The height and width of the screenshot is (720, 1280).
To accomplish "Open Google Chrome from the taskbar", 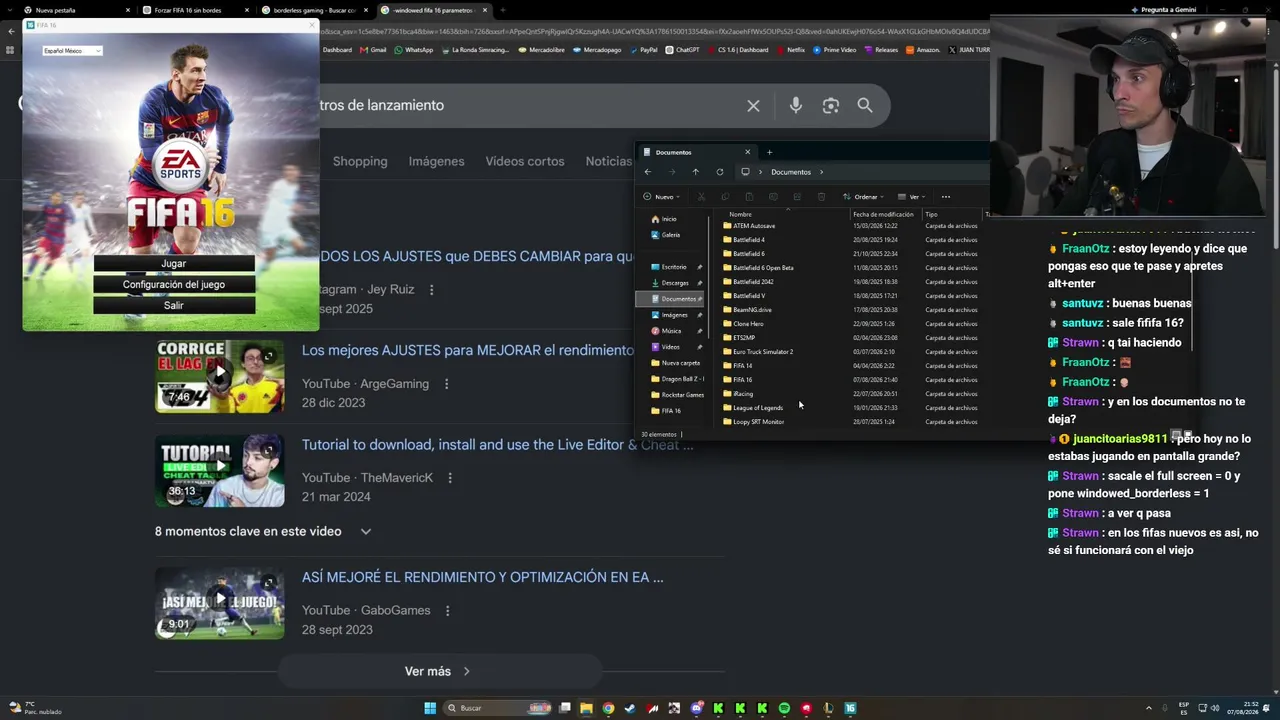I will (x=608, y=708).
